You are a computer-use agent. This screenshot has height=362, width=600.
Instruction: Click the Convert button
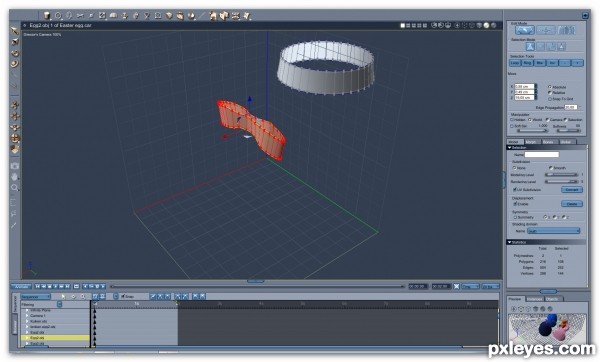(572, 190)
